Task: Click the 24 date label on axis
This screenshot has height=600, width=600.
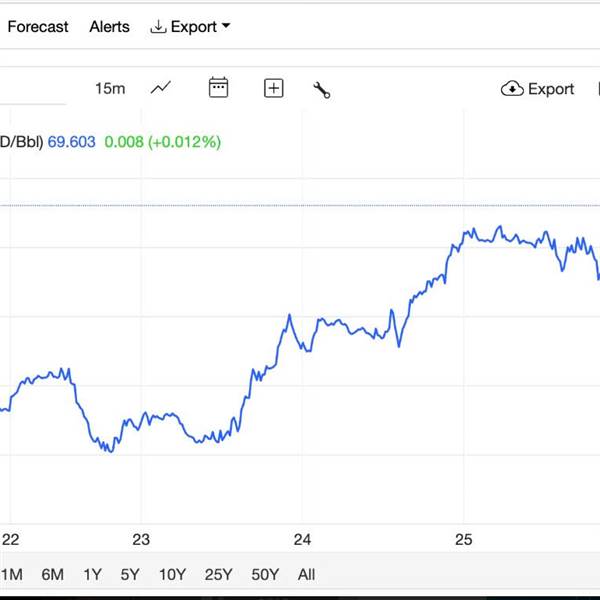Action: point(303,540)
